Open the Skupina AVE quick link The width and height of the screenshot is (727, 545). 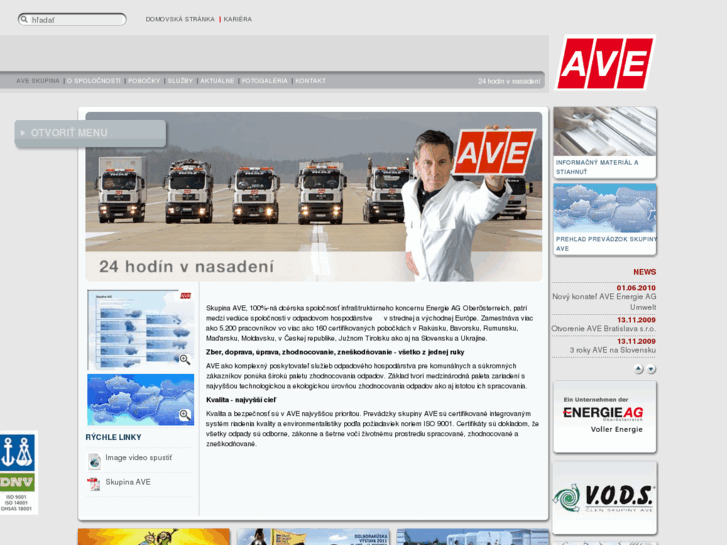pyautogui.click(x=128, y=482)
